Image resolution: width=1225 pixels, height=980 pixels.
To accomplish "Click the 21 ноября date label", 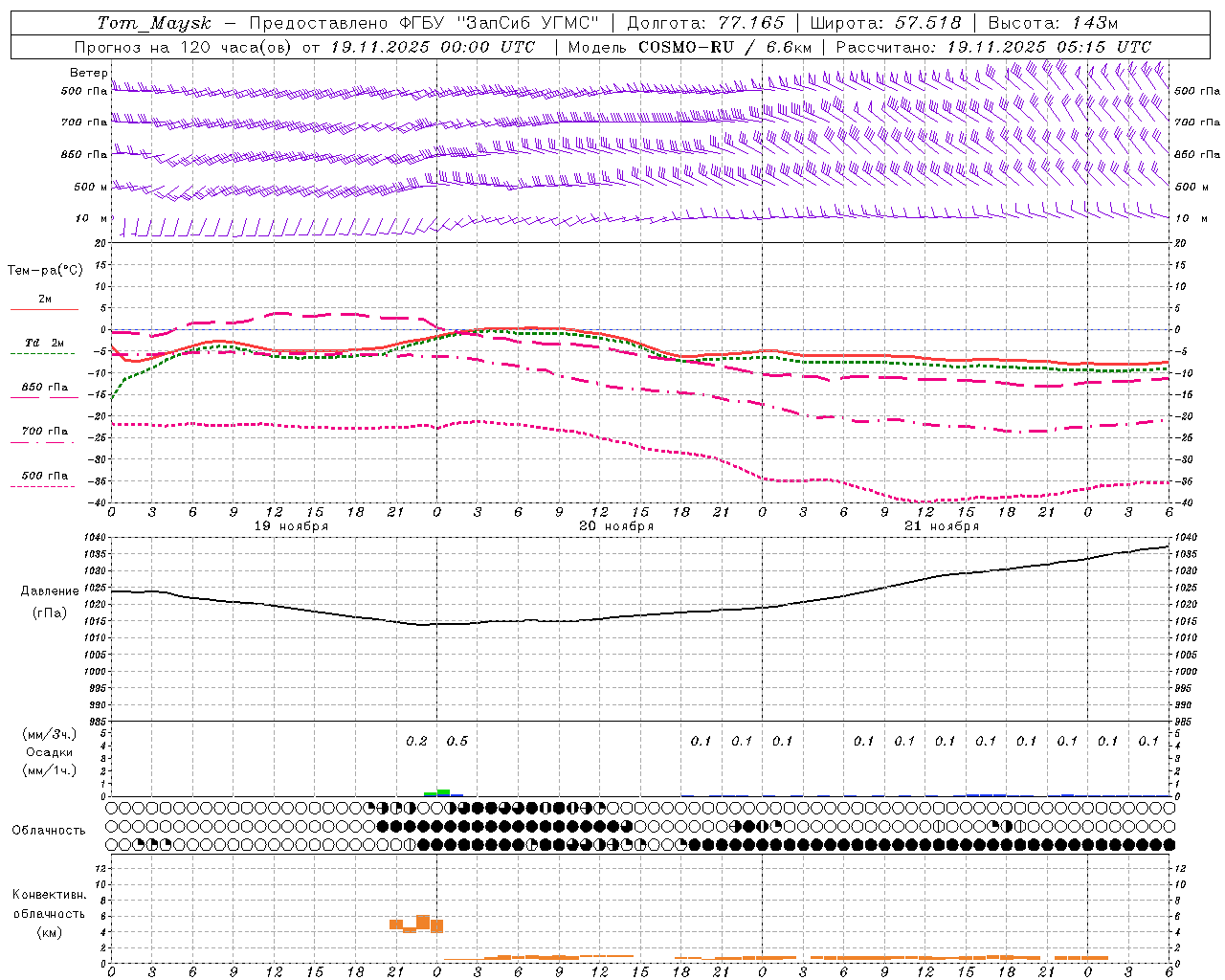I will pos(942,526).
